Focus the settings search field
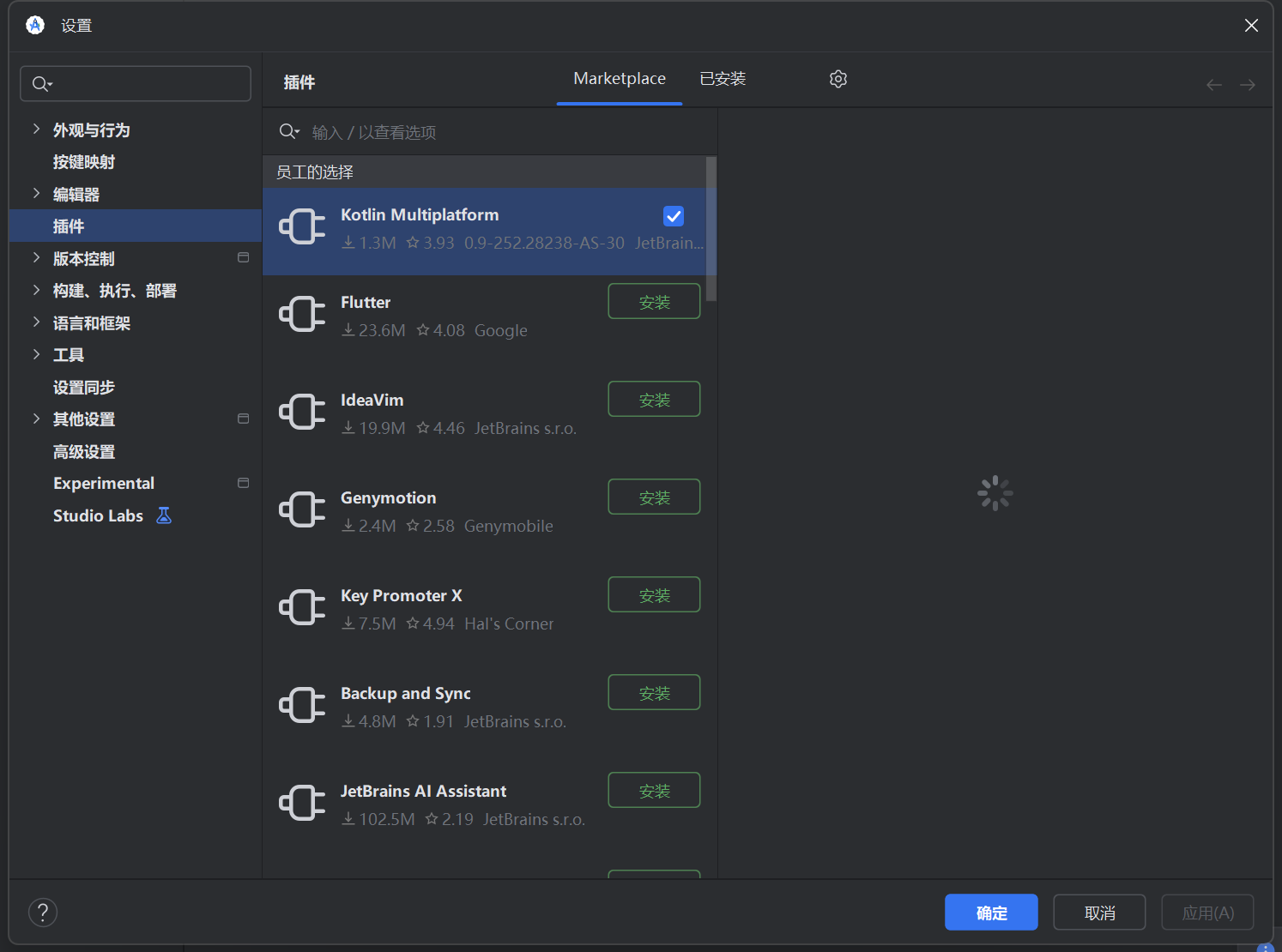 coord(136,84)
